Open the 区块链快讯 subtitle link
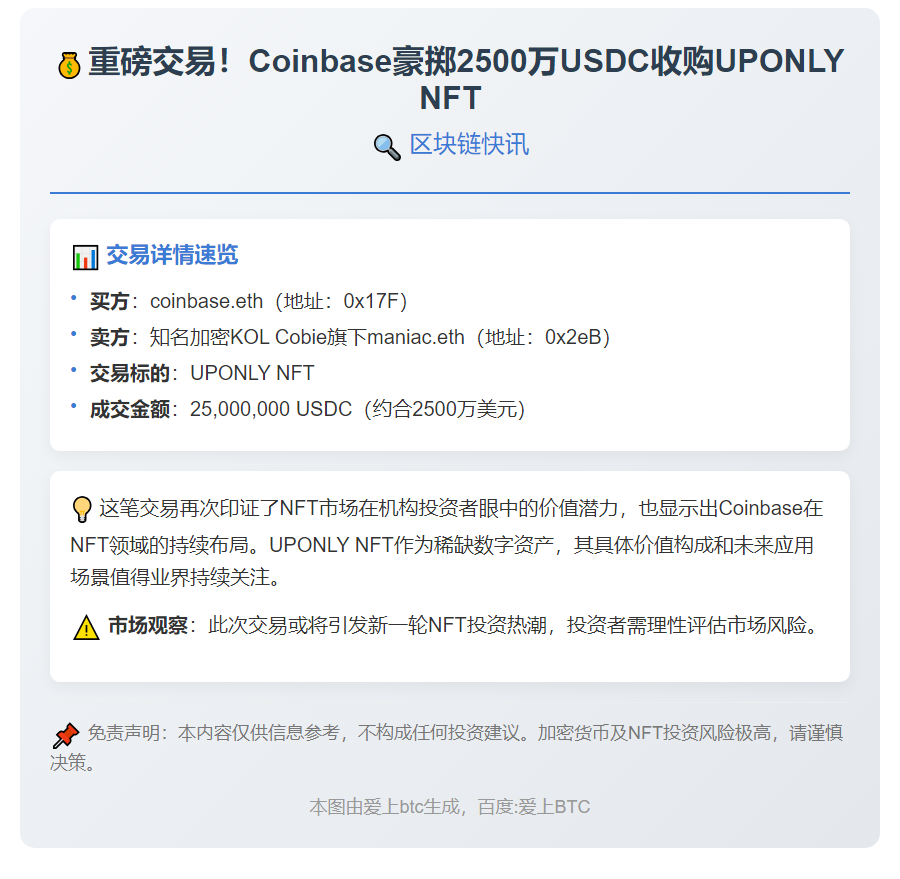 tap(469, 145)
